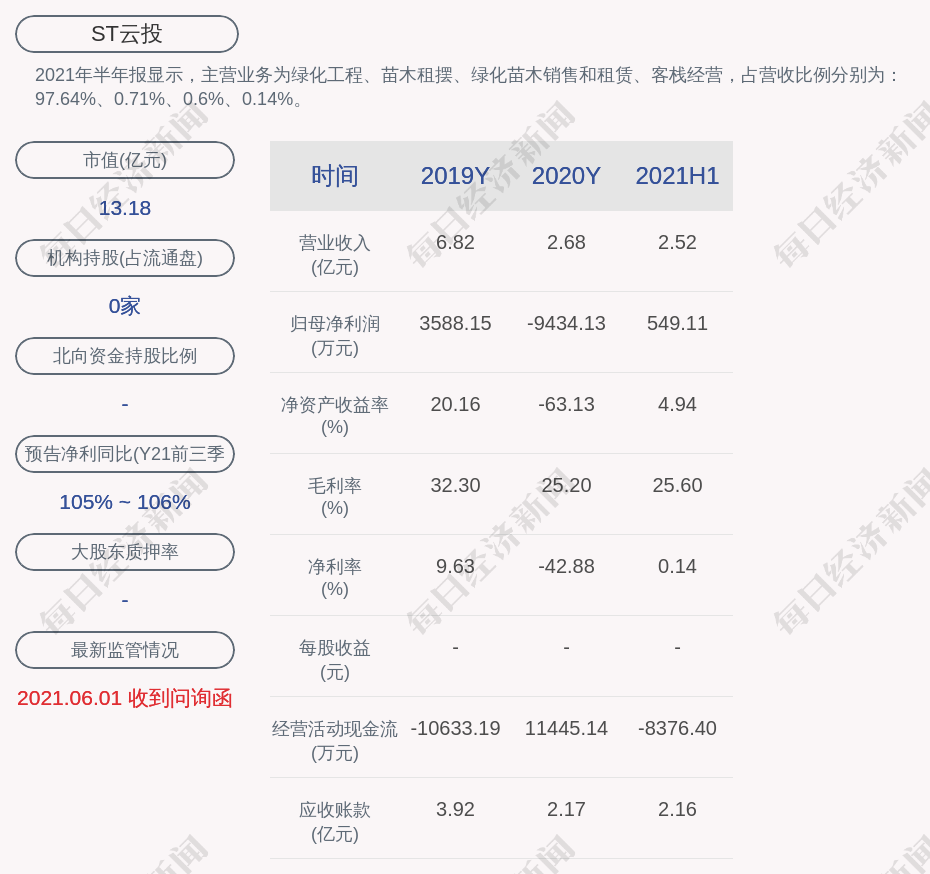The height and width of the screenshot is (874, 930).
Task: Click the -9434.13 net profit cell
Action: click(x=566, y=323)
